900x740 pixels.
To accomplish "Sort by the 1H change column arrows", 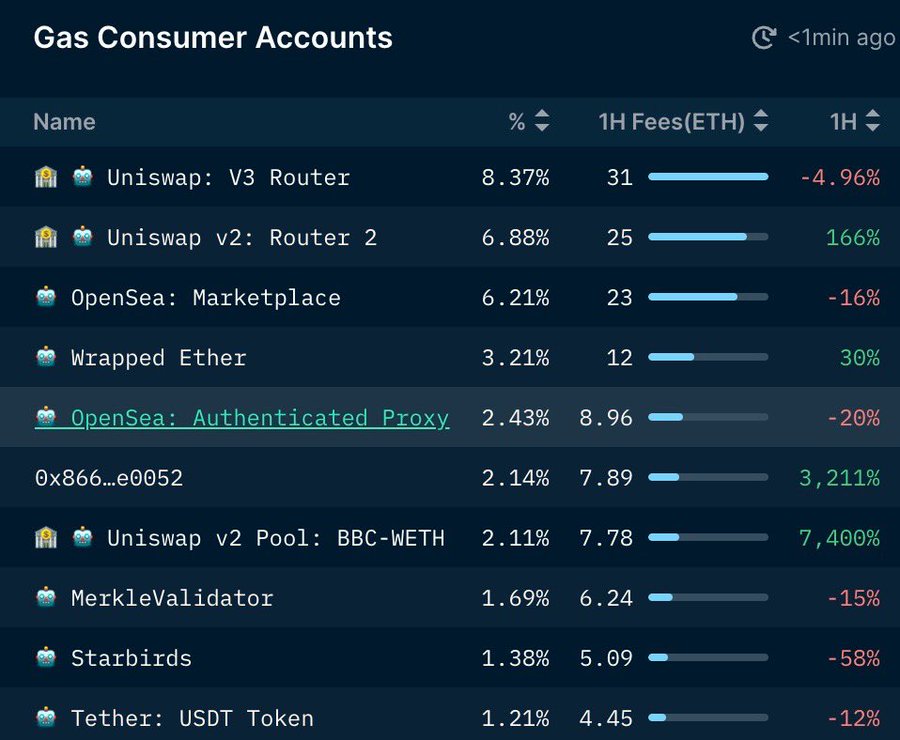I will tap(873, 122).
